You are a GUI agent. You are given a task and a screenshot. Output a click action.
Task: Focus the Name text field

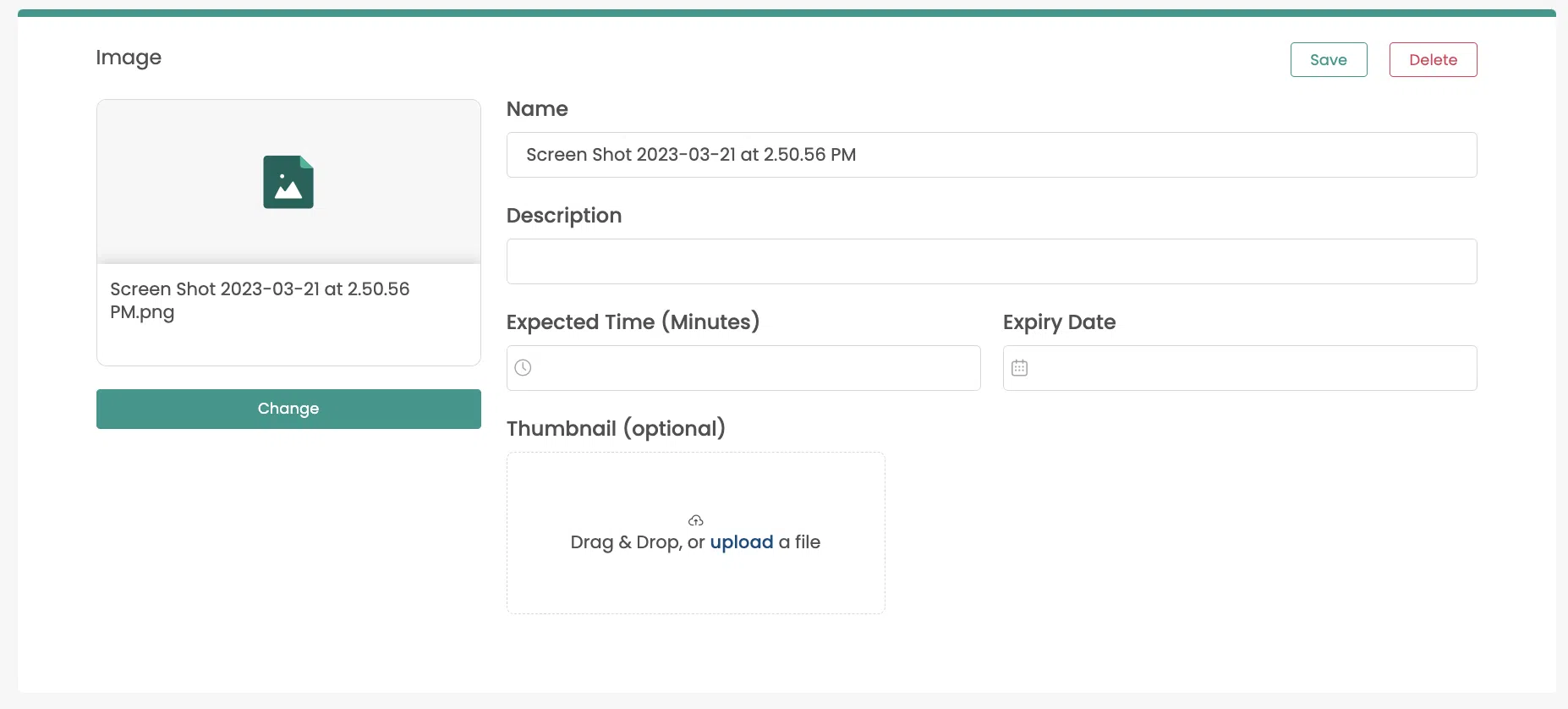click(991, 155)
